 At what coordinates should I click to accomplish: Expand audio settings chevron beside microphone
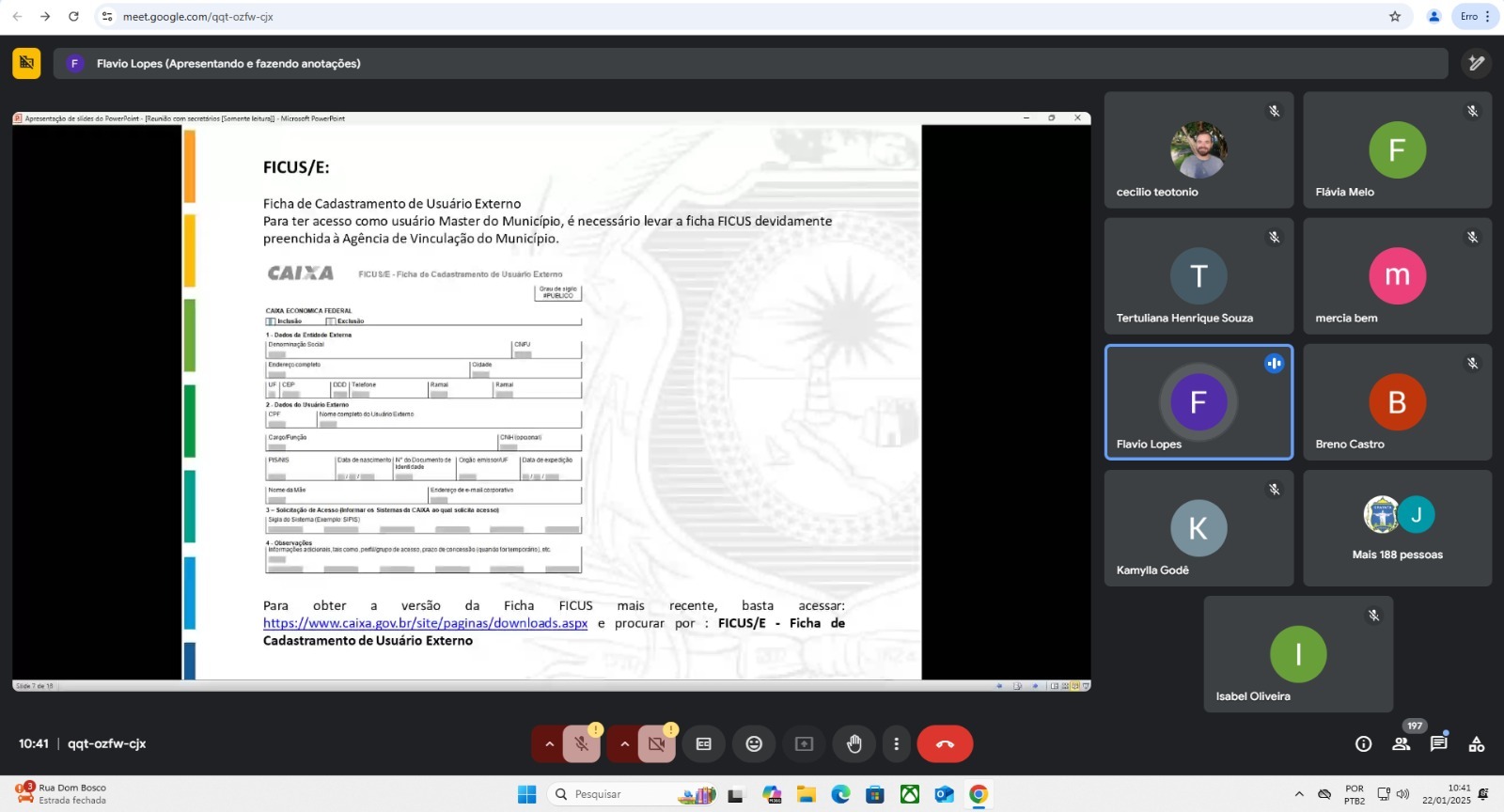point(549,744)
